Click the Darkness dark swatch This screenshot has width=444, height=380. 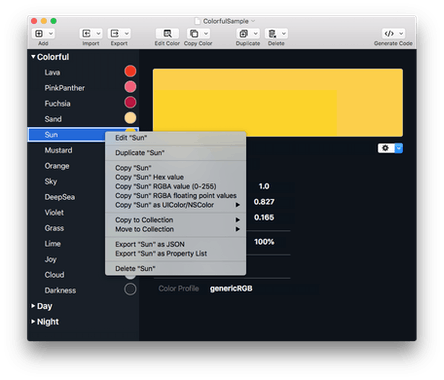point(130,289)
